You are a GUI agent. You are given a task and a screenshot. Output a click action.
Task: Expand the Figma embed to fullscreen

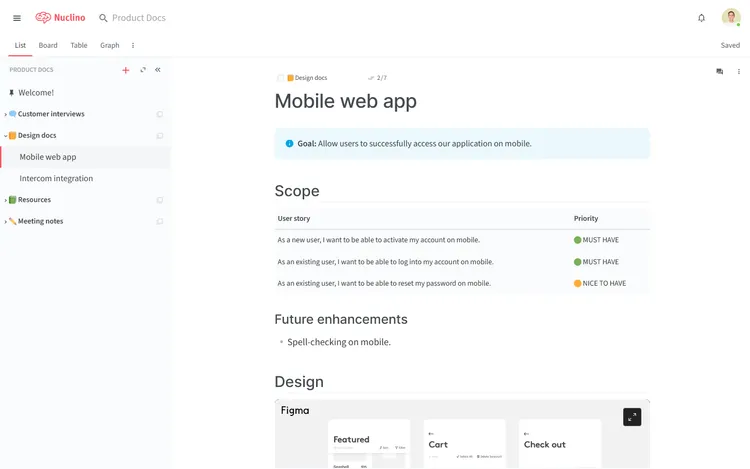632,417
